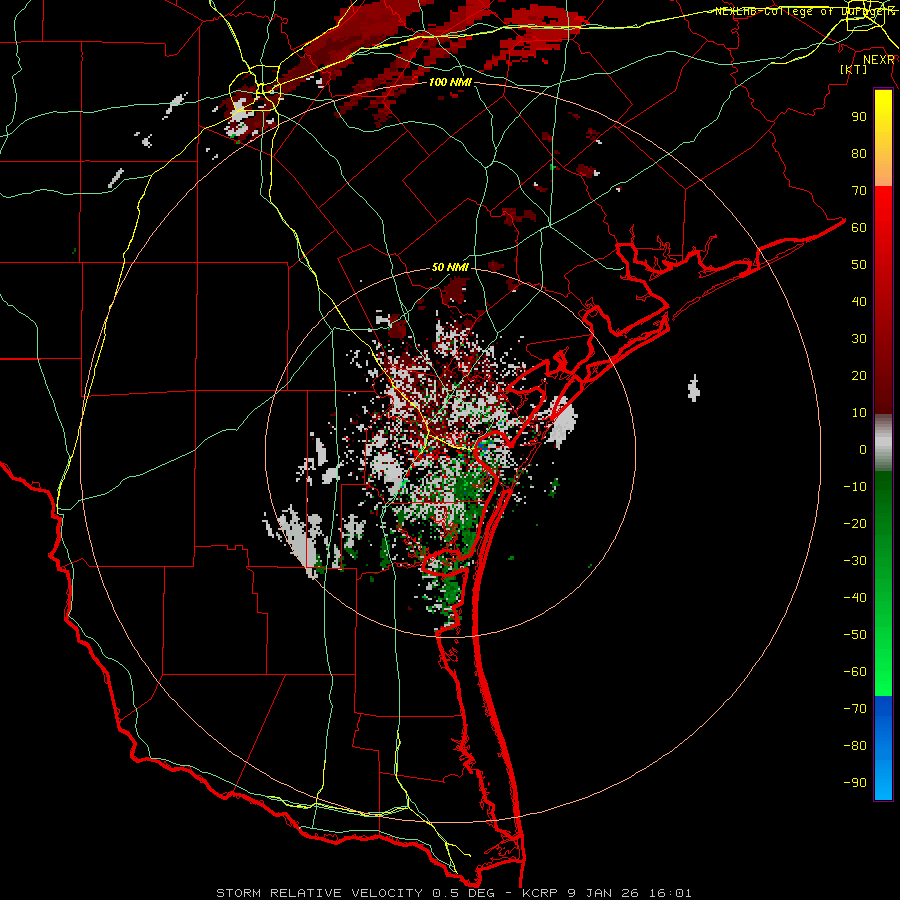Viewport: 900px width, 900px height.
Task: Click the -50 value on velocity scale
Action: (855, 635)
